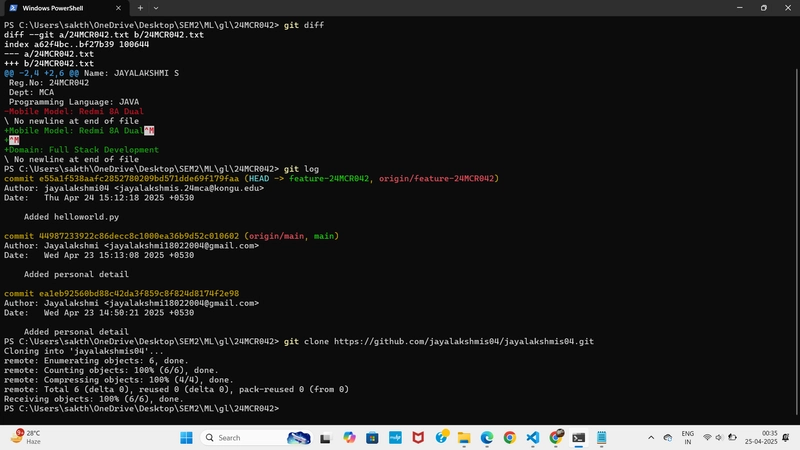Open the Get Help app icon

tap(441, 438)
